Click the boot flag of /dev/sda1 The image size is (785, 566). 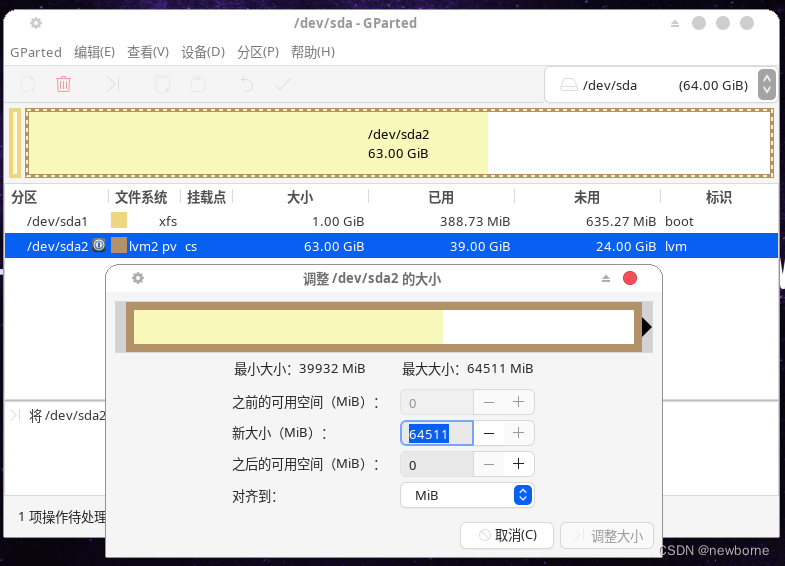point(679,221)
